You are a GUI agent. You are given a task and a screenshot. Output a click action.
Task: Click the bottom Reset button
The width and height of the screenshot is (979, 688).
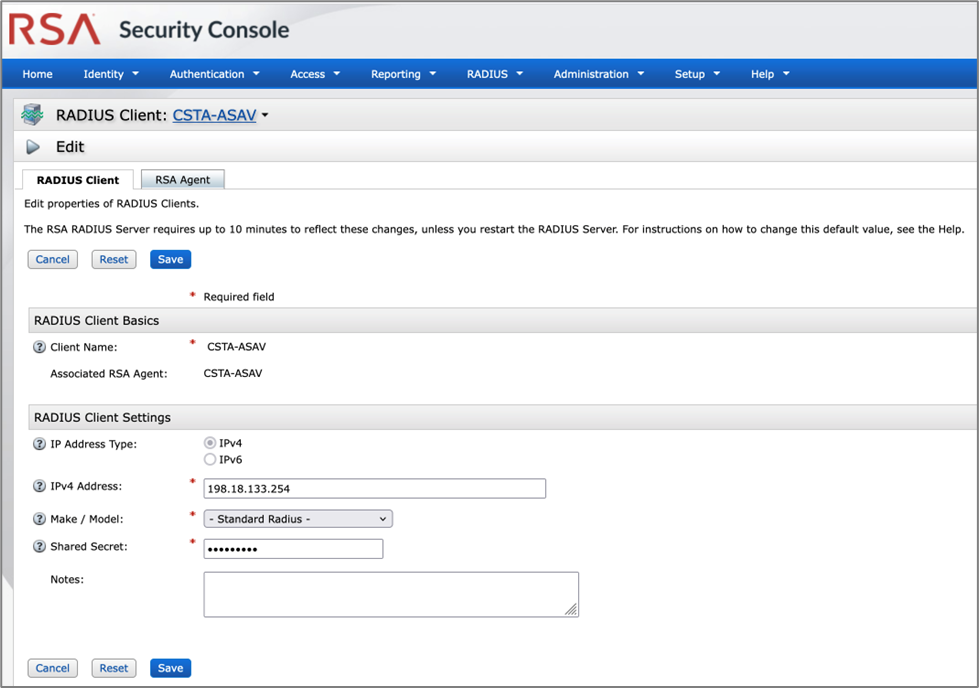point(113,668)
